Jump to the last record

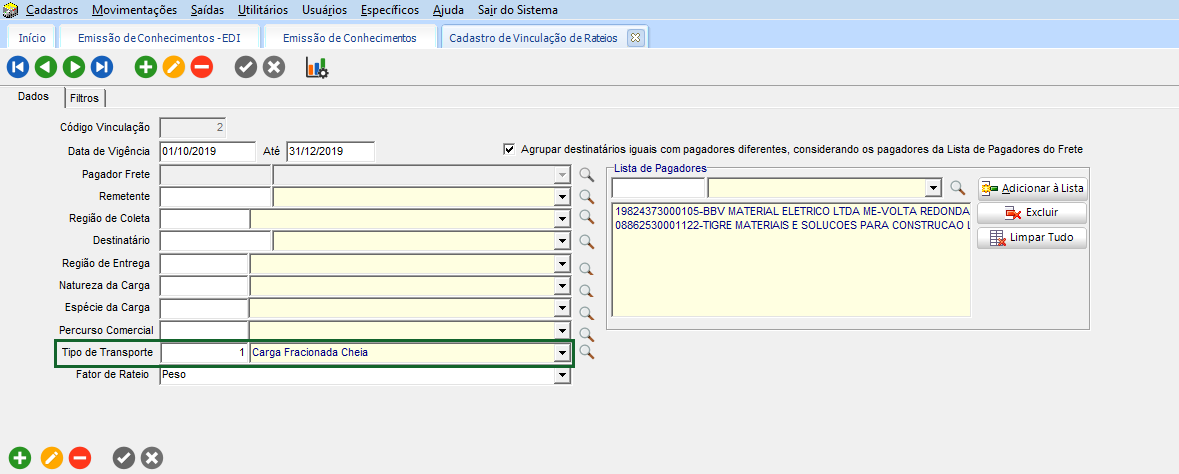click(x=102, y=68)
